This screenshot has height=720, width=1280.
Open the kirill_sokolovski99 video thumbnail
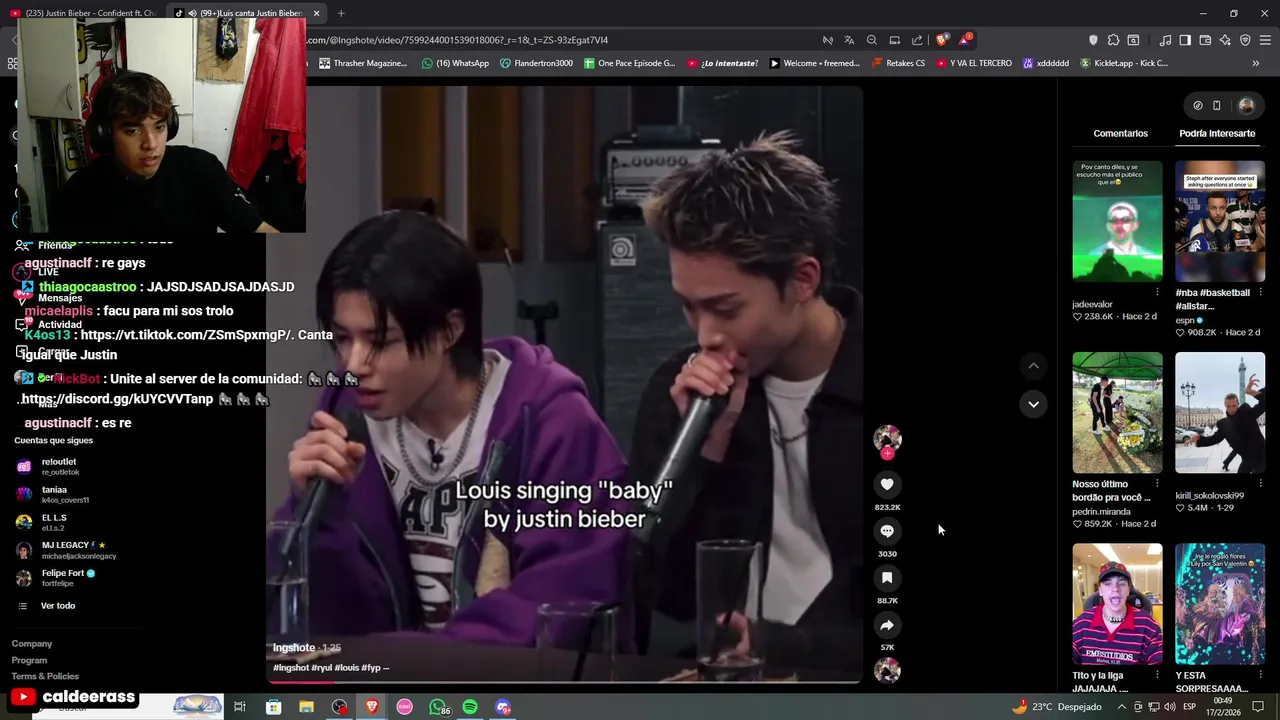point(1220,412)
